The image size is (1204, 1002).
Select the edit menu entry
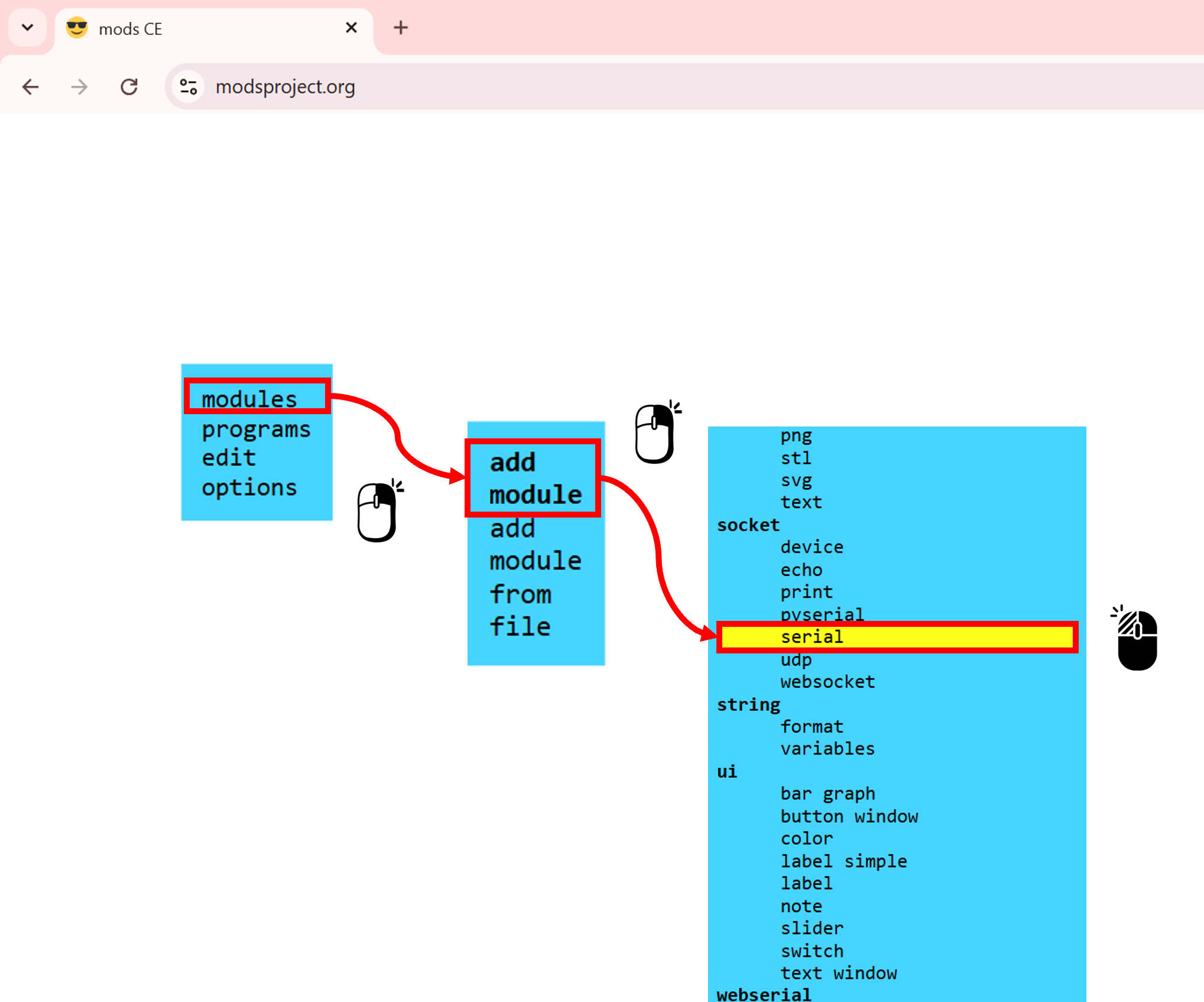[229, 458]
